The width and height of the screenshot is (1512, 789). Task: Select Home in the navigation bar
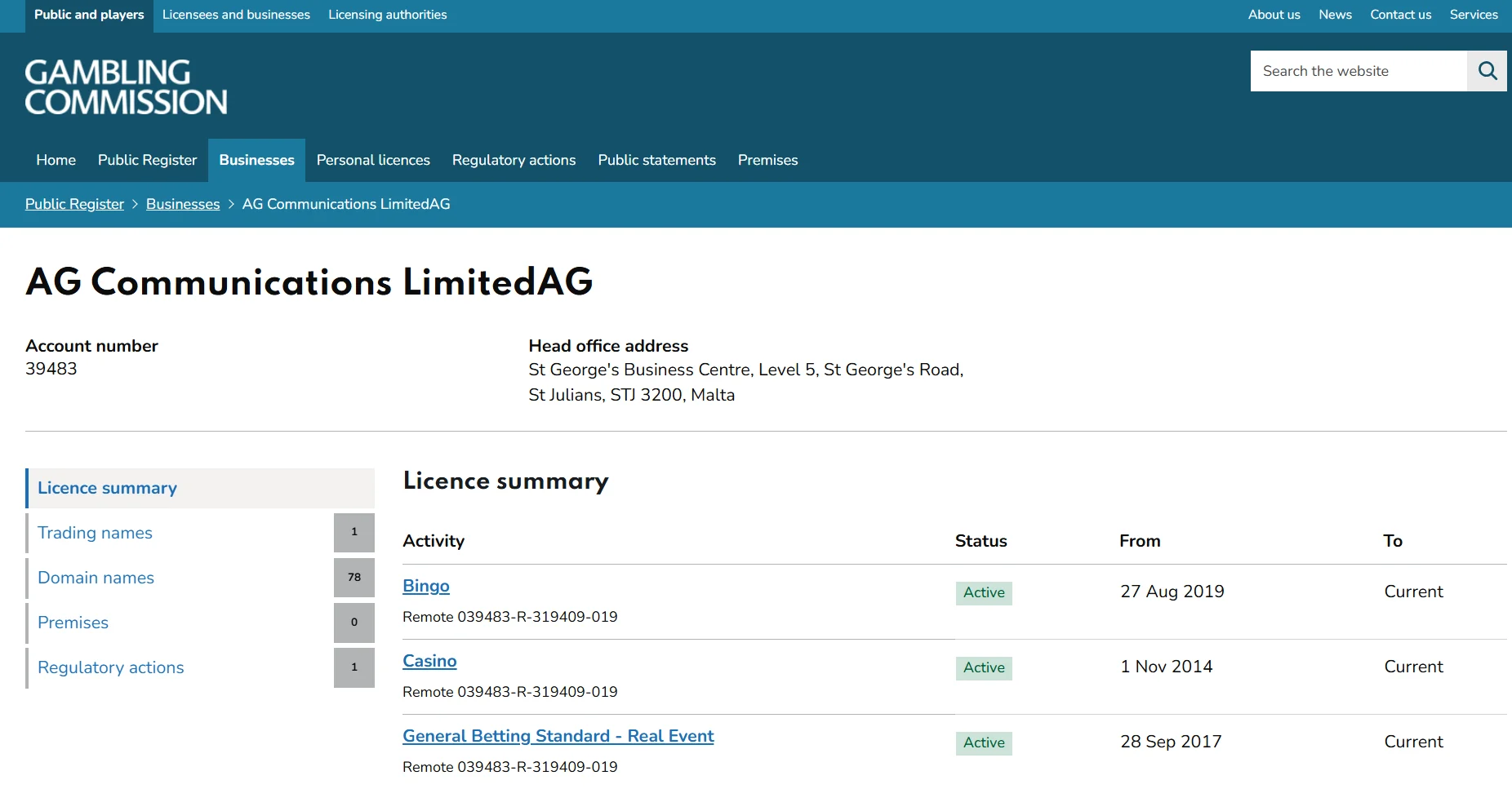point(56,160)
